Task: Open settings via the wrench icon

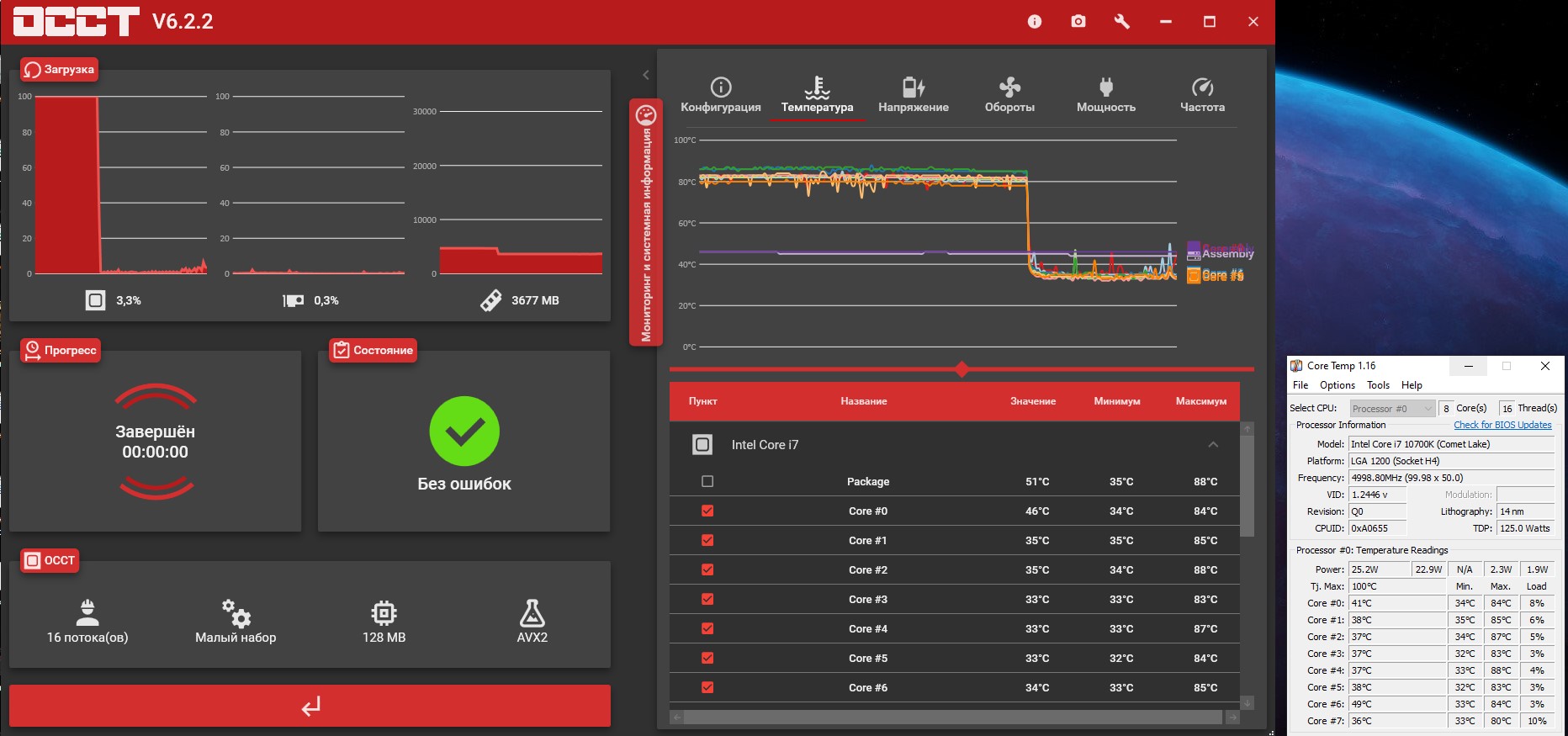Action: coord(1122,22)
